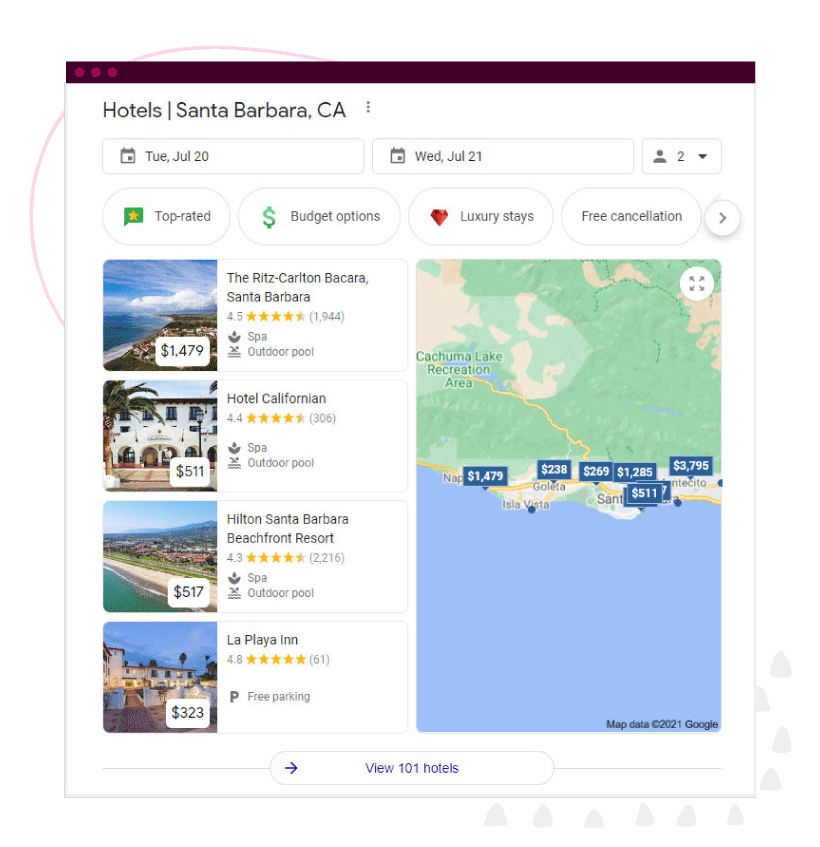Select the $3,795 map price pin
This screenshot has height=847, width=820.
tap(691, 466)
